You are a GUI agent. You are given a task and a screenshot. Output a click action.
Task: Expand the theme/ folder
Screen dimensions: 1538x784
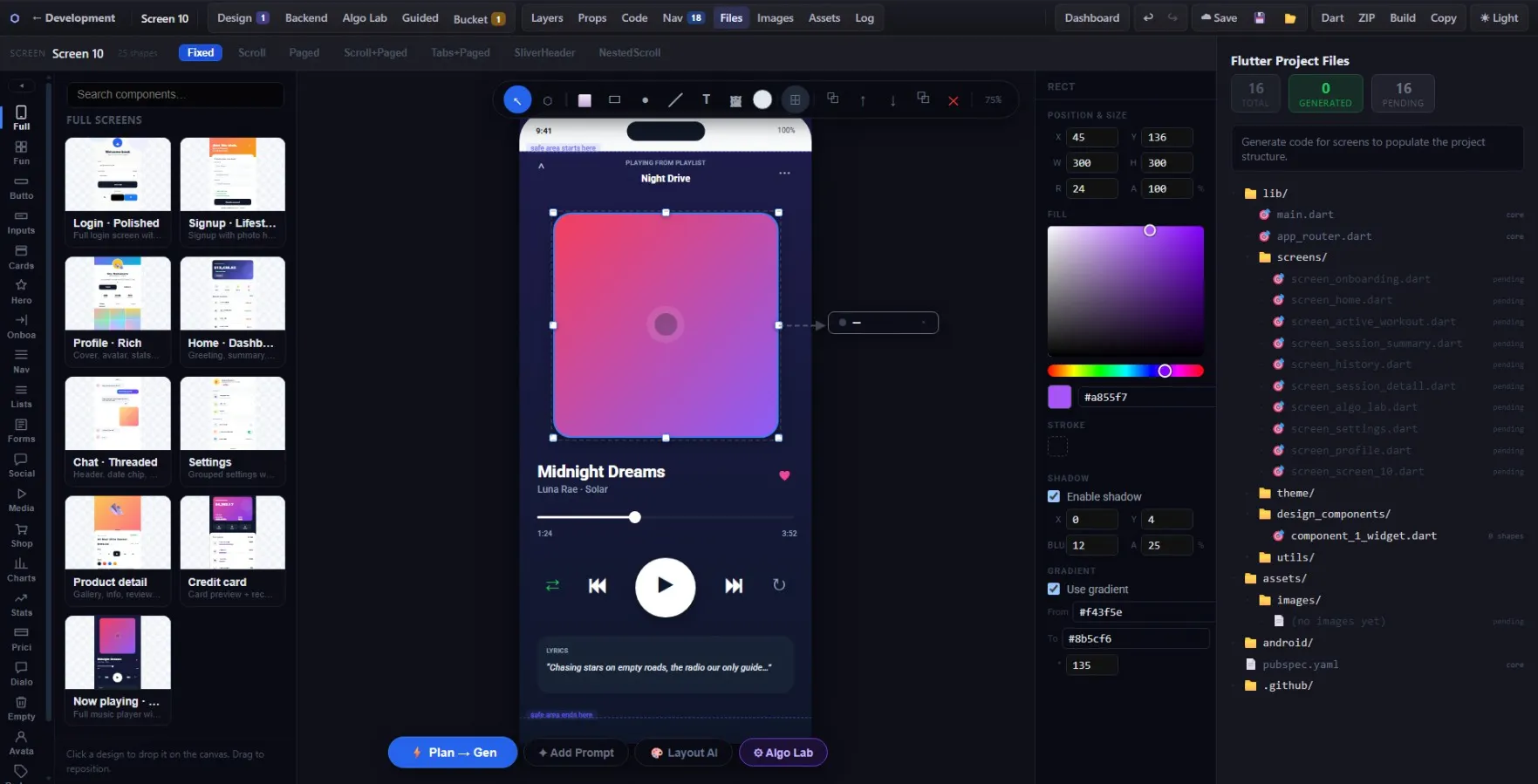click(x=1286, y=493)
